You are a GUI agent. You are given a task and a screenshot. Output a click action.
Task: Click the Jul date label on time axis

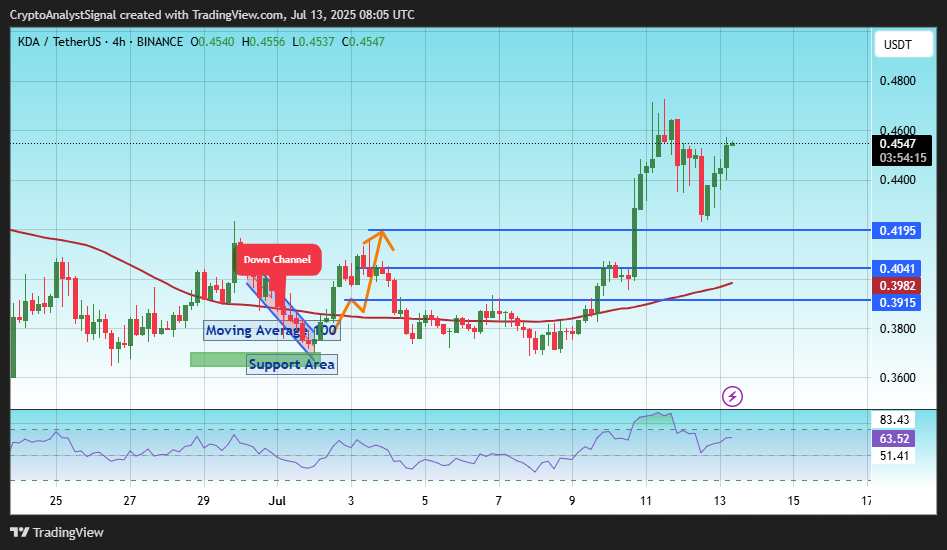[x=277, y=500]
